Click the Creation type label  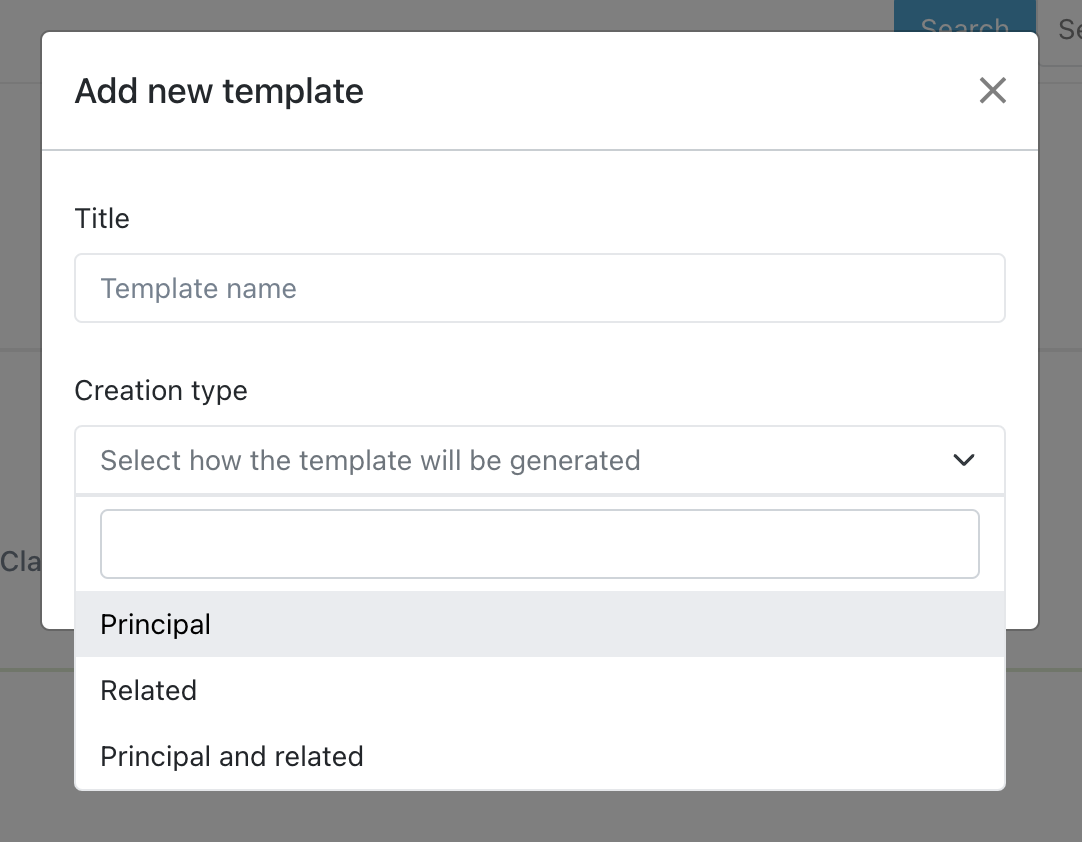[161, 390]
